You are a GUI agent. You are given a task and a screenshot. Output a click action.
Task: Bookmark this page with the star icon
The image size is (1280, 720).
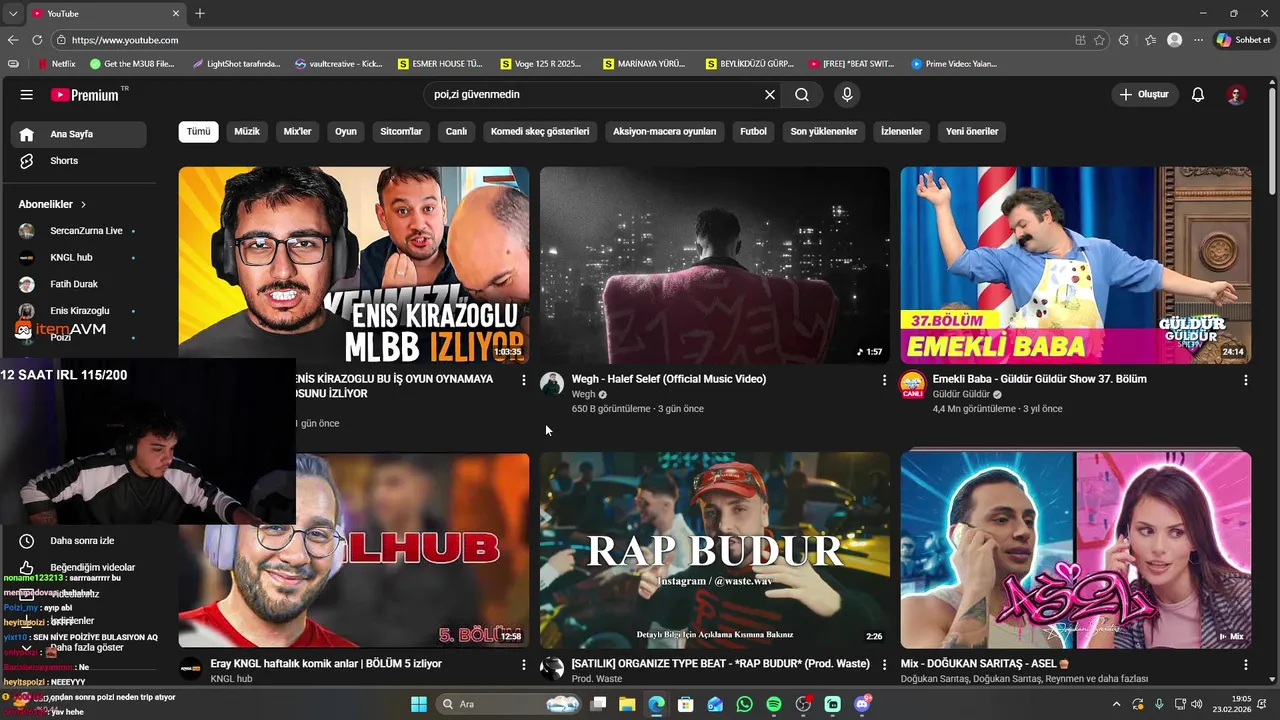tap(1100, 40)
